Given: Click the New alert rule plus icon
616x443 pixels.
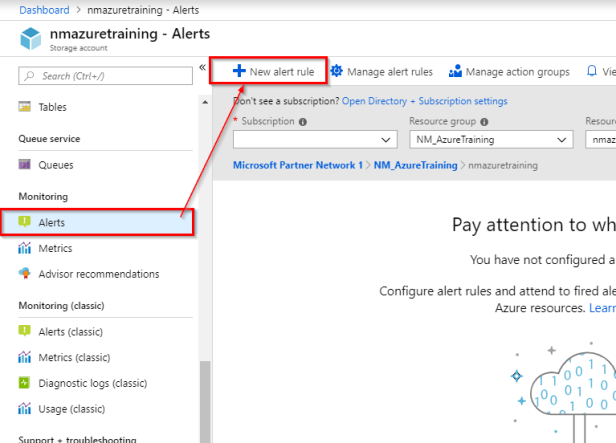Looking at the screenshot, I should click(x=239, y=71).
